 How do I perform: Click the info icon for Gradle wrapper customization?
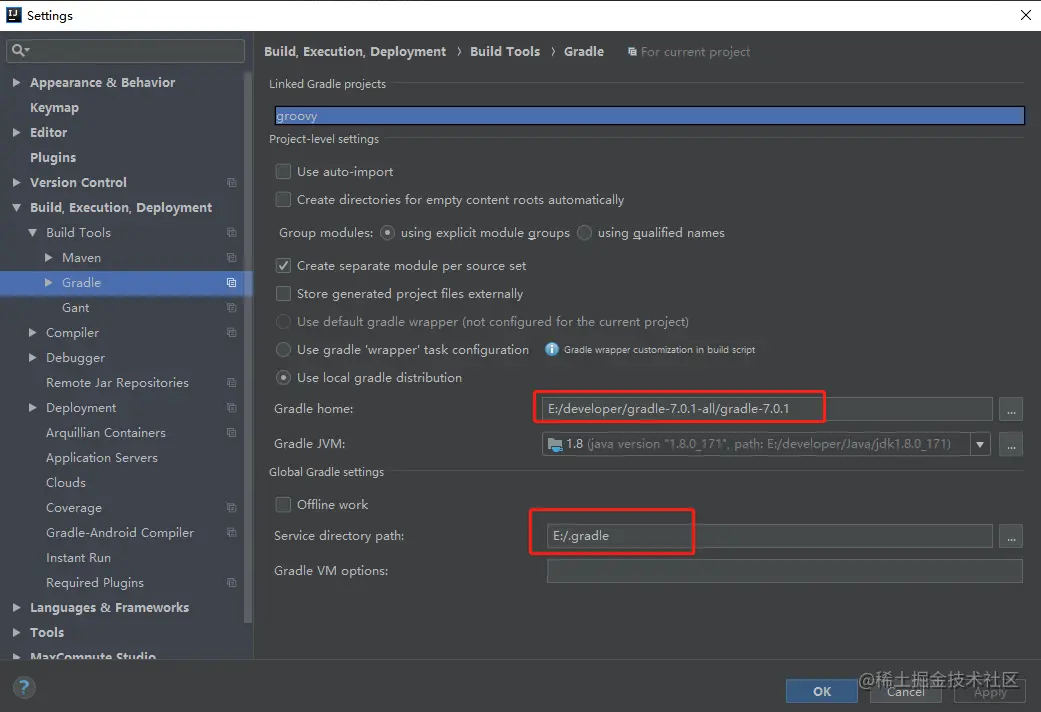tap(551, 349)
